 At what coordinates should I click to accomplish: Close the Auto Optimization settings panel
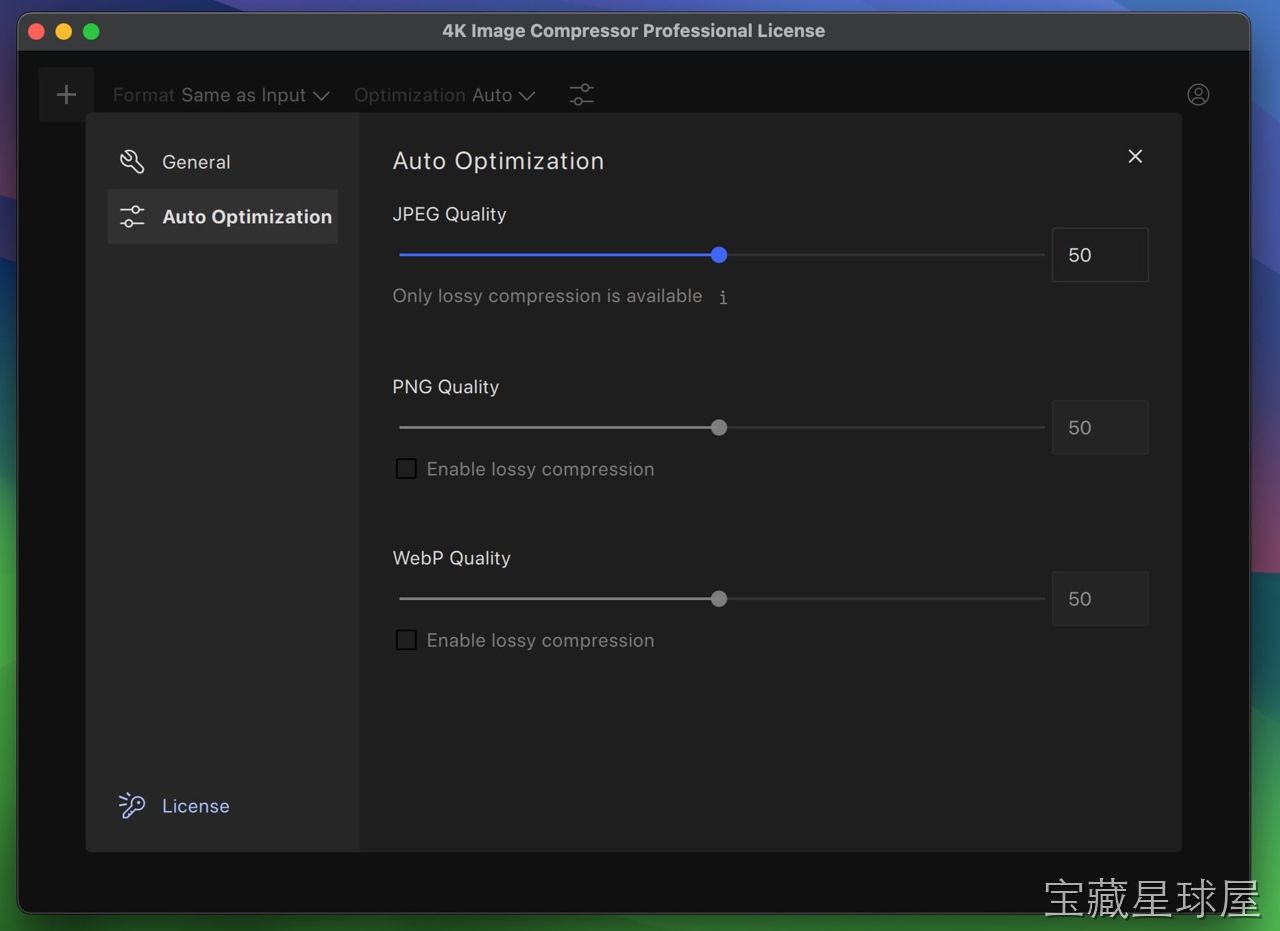pyautogui.click(x=1135, y=156)
